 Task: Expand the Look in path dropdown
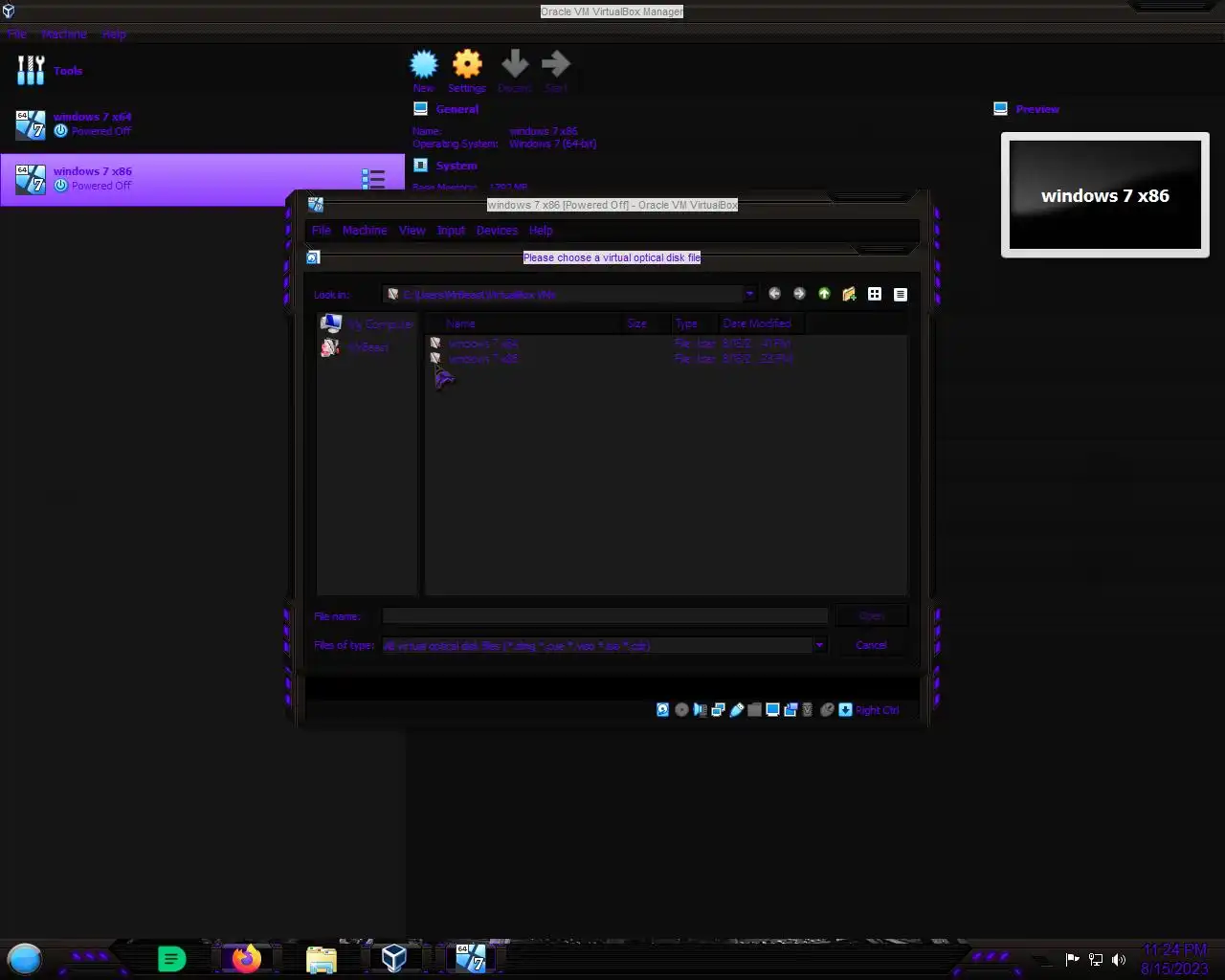tap(749, 295)
